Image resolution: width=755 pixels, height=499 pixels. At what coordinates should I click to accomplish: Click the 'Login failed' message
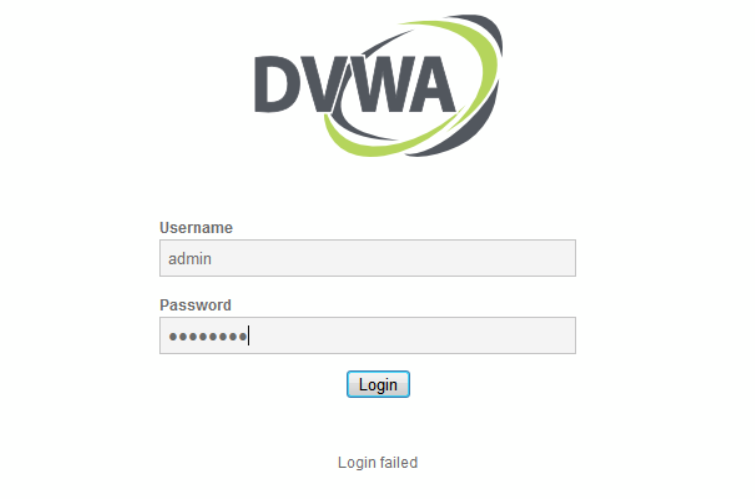click(x=378, y=462)
